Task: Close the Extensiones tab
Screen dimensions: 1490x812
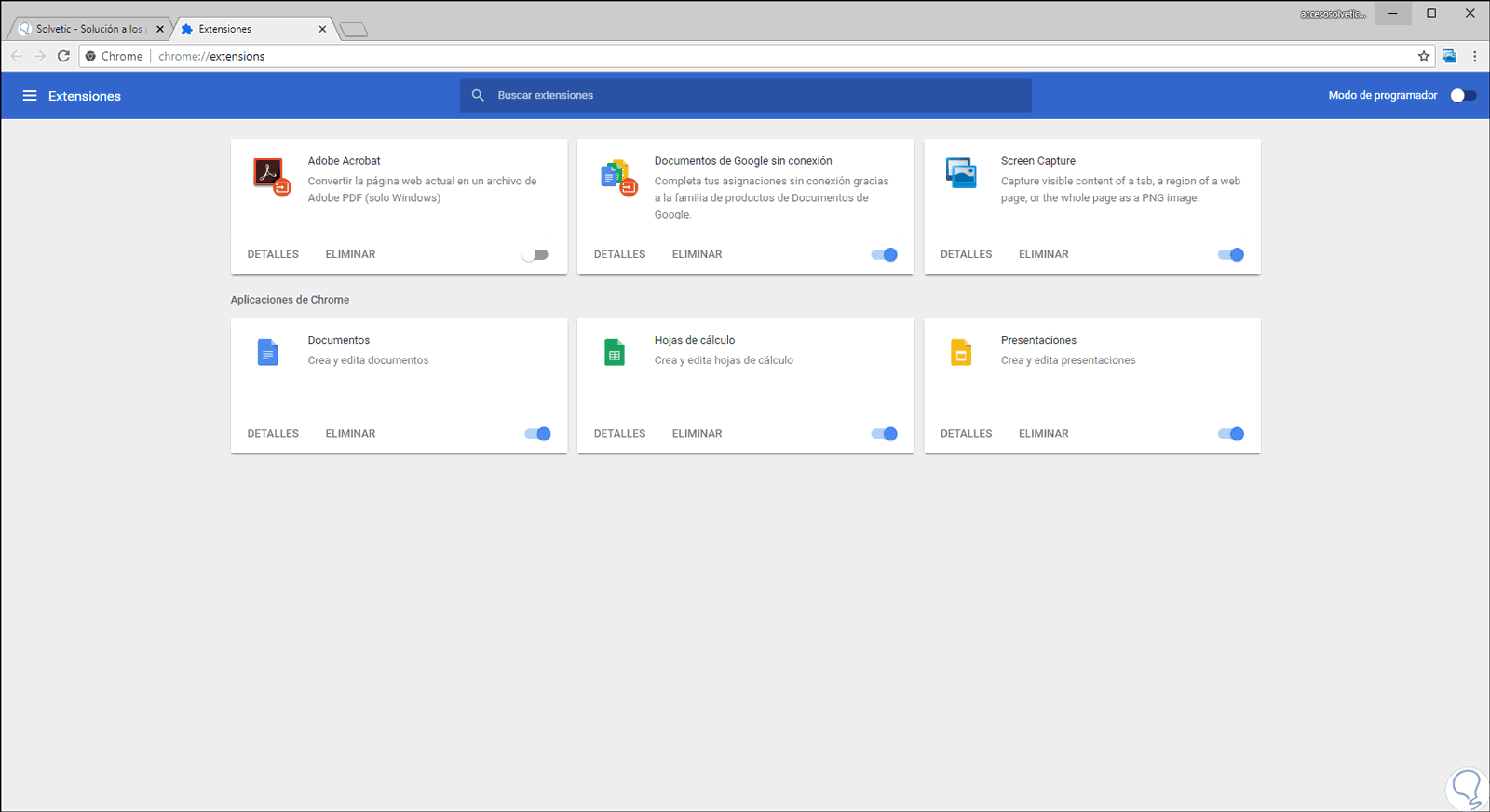Action: [322, 29]
